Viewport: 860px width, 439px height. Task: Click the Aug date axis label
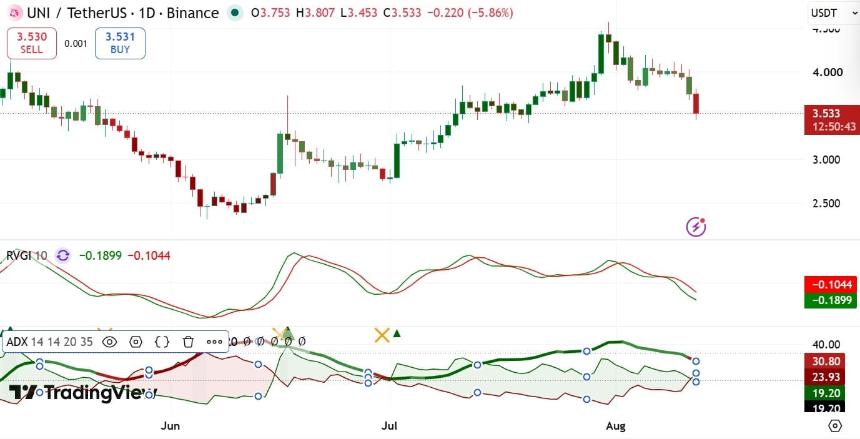click(x=613, y=426)
